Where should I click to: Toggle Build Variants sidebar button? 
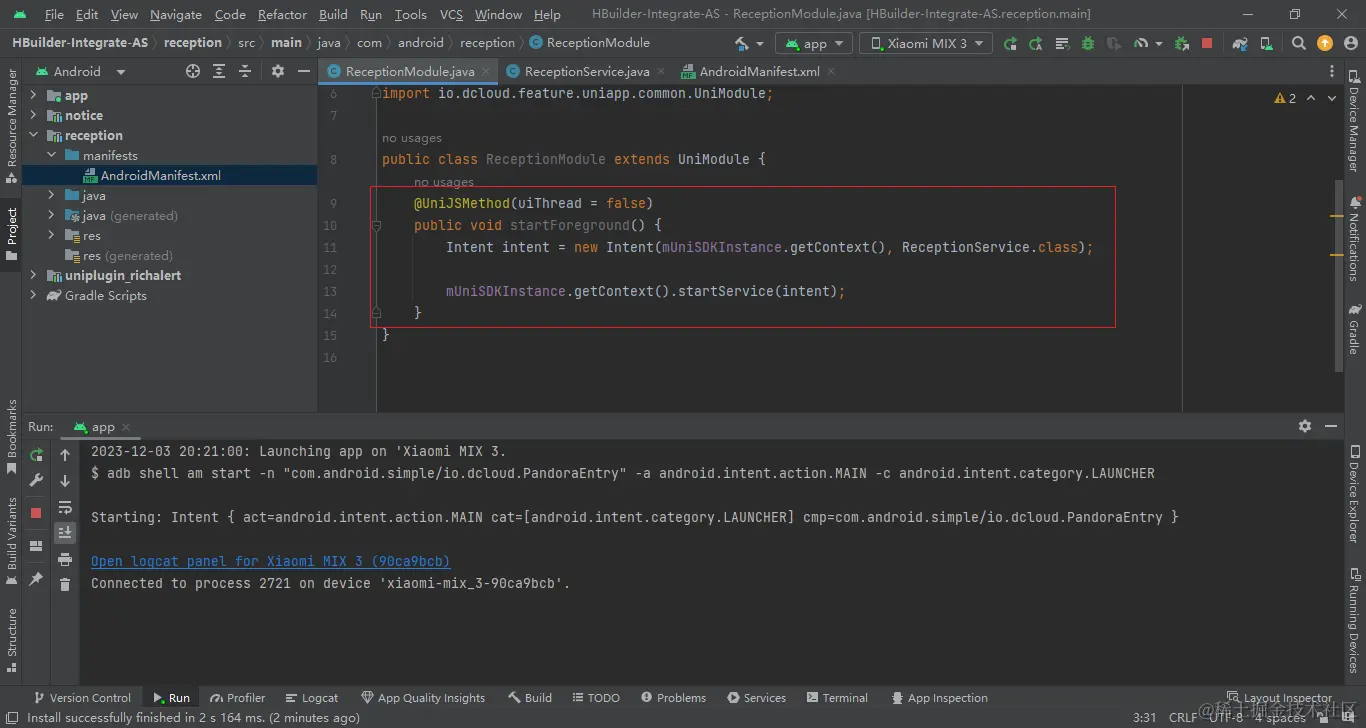click(11, 541)
